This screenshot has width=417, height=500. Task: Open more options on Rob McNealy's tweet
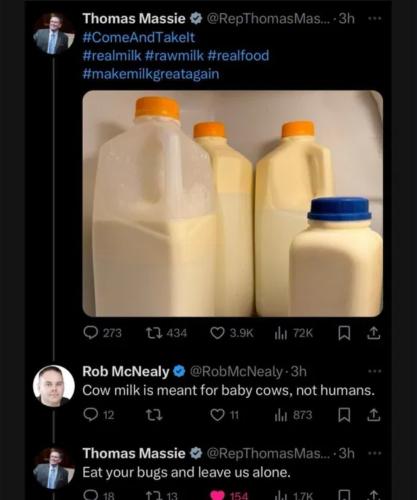tap(375, 371)
